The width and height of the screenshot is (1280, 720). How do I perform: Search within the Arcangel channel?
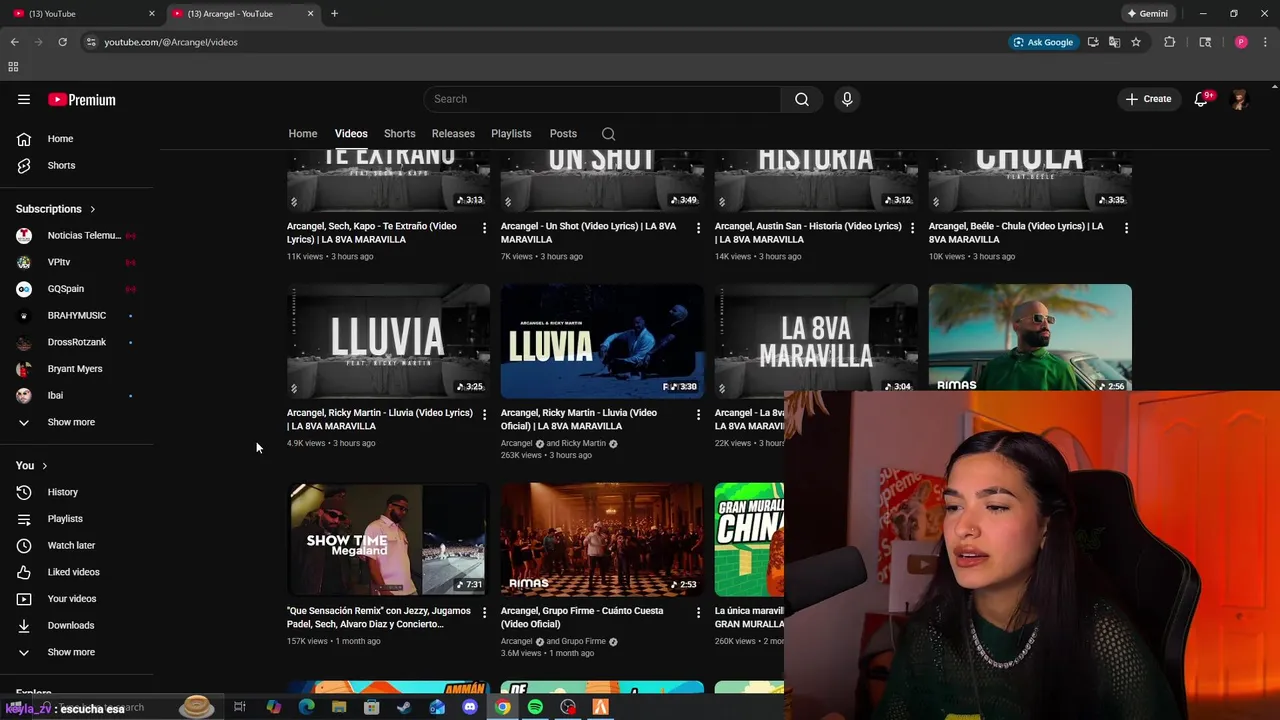click(608, 134)
